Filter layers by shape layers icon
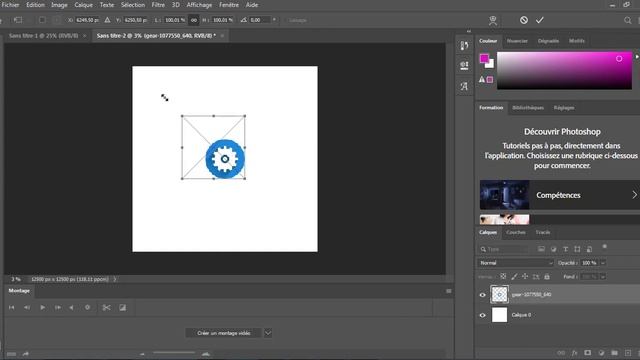 click(577, 249)
